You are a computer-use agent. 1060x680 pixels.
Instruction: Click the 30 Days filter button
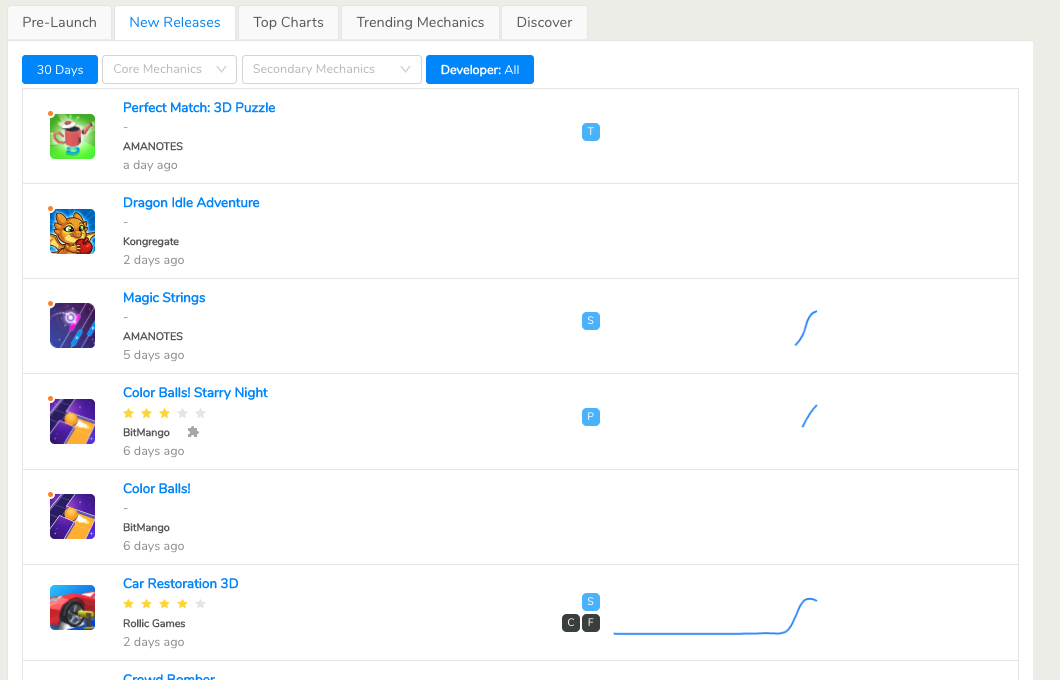60,70
